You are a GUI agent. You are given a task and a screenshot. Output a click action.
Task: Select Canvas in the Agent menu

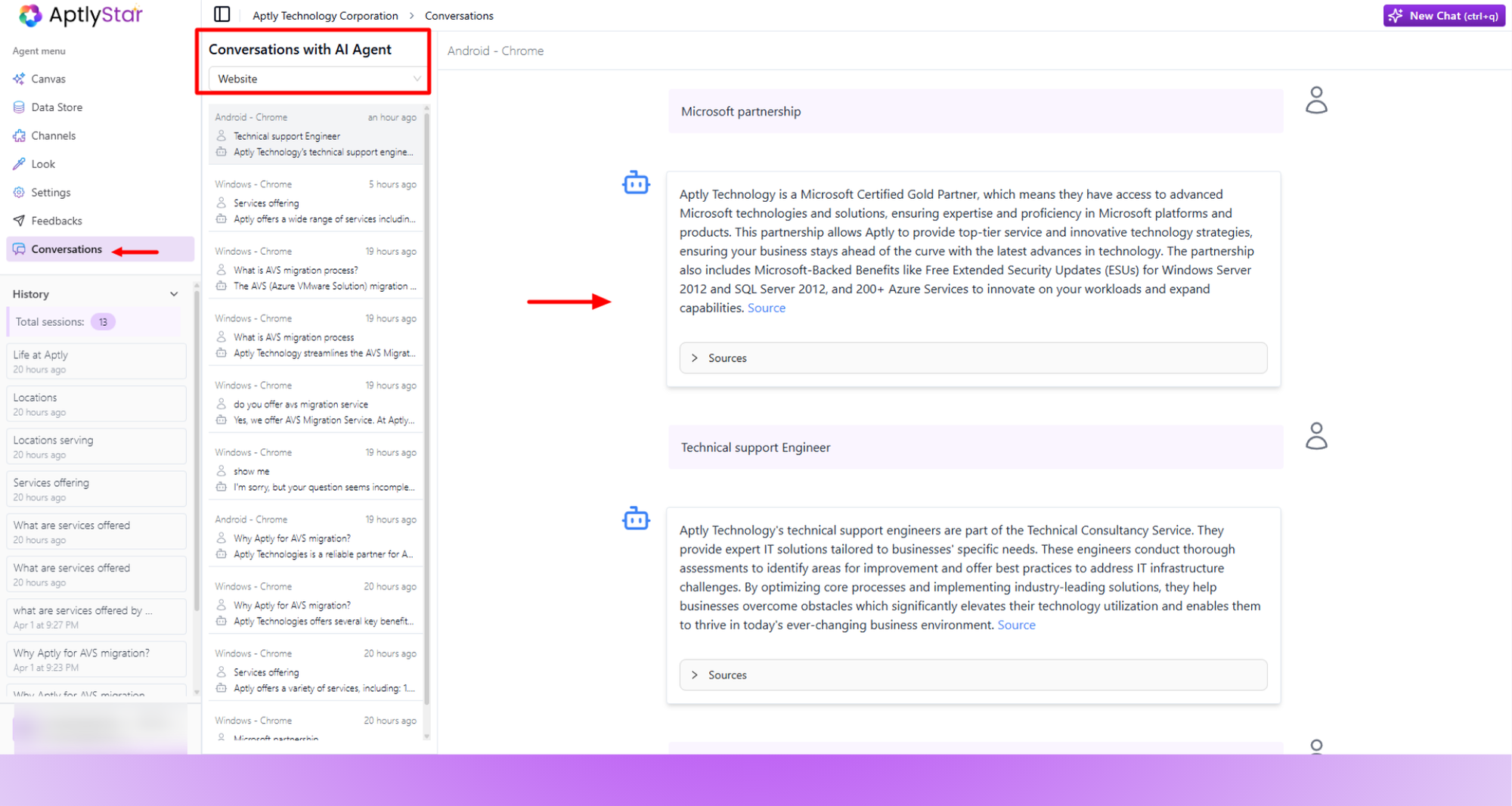48,79
